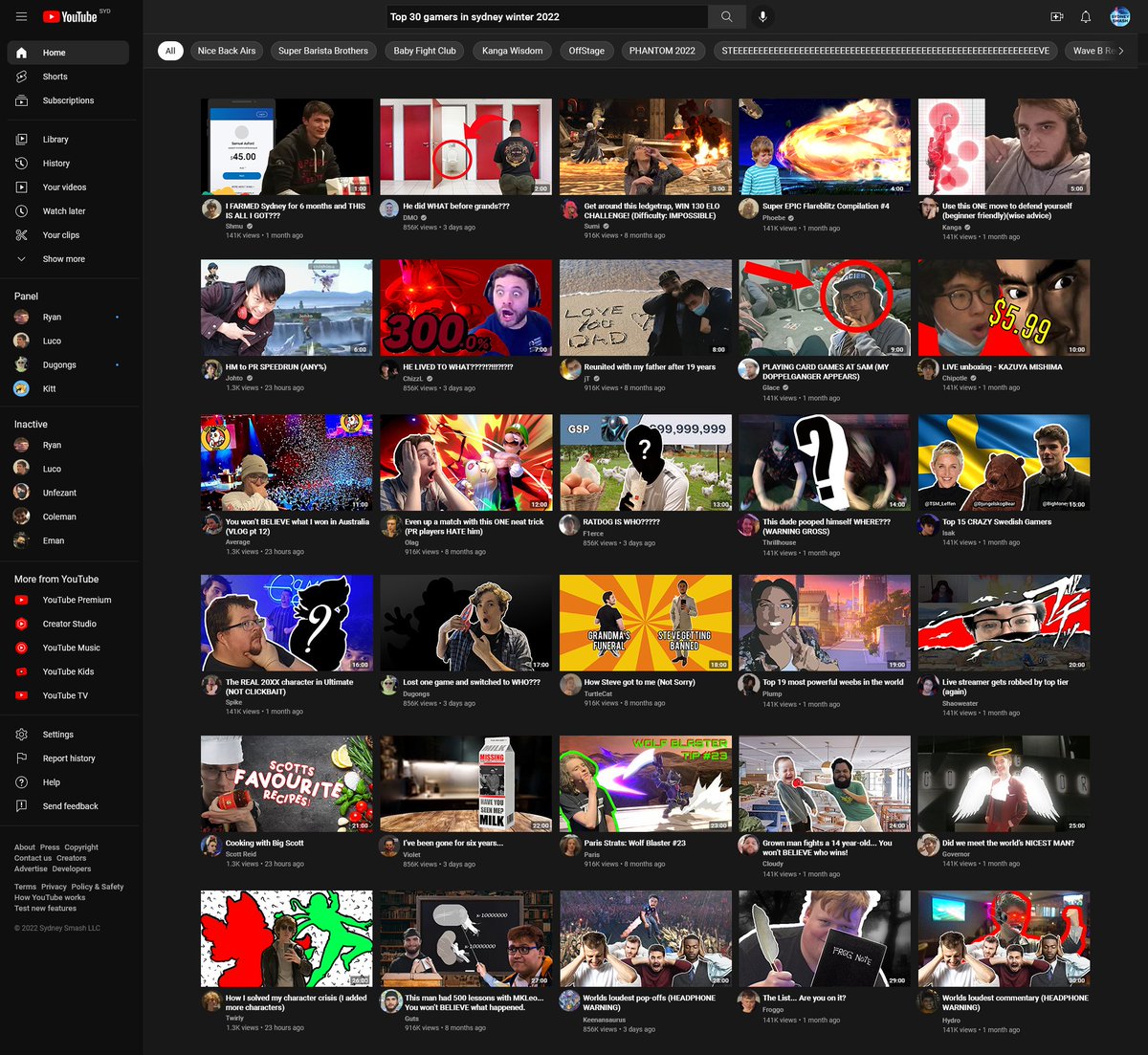Viewport: 1148px width, 1055px height.
Task: Open History in sidebar
Action: 68,164
